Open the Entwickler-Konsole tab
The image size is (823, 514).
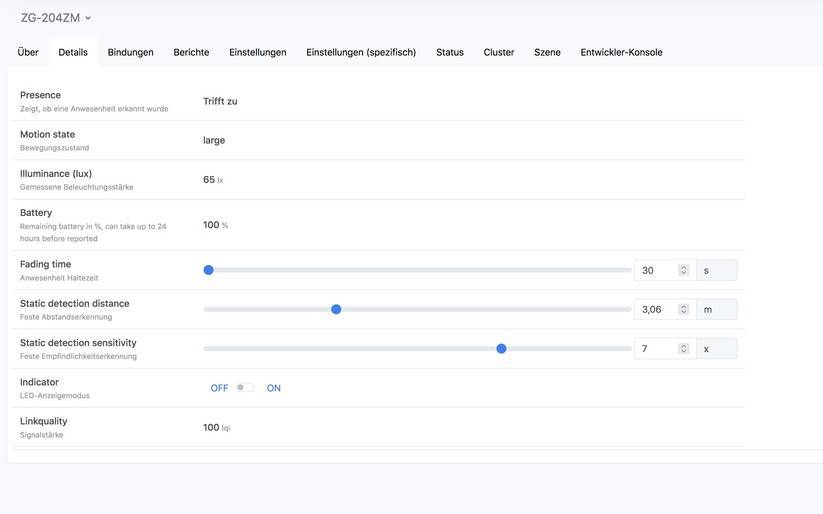click(621, 52)
